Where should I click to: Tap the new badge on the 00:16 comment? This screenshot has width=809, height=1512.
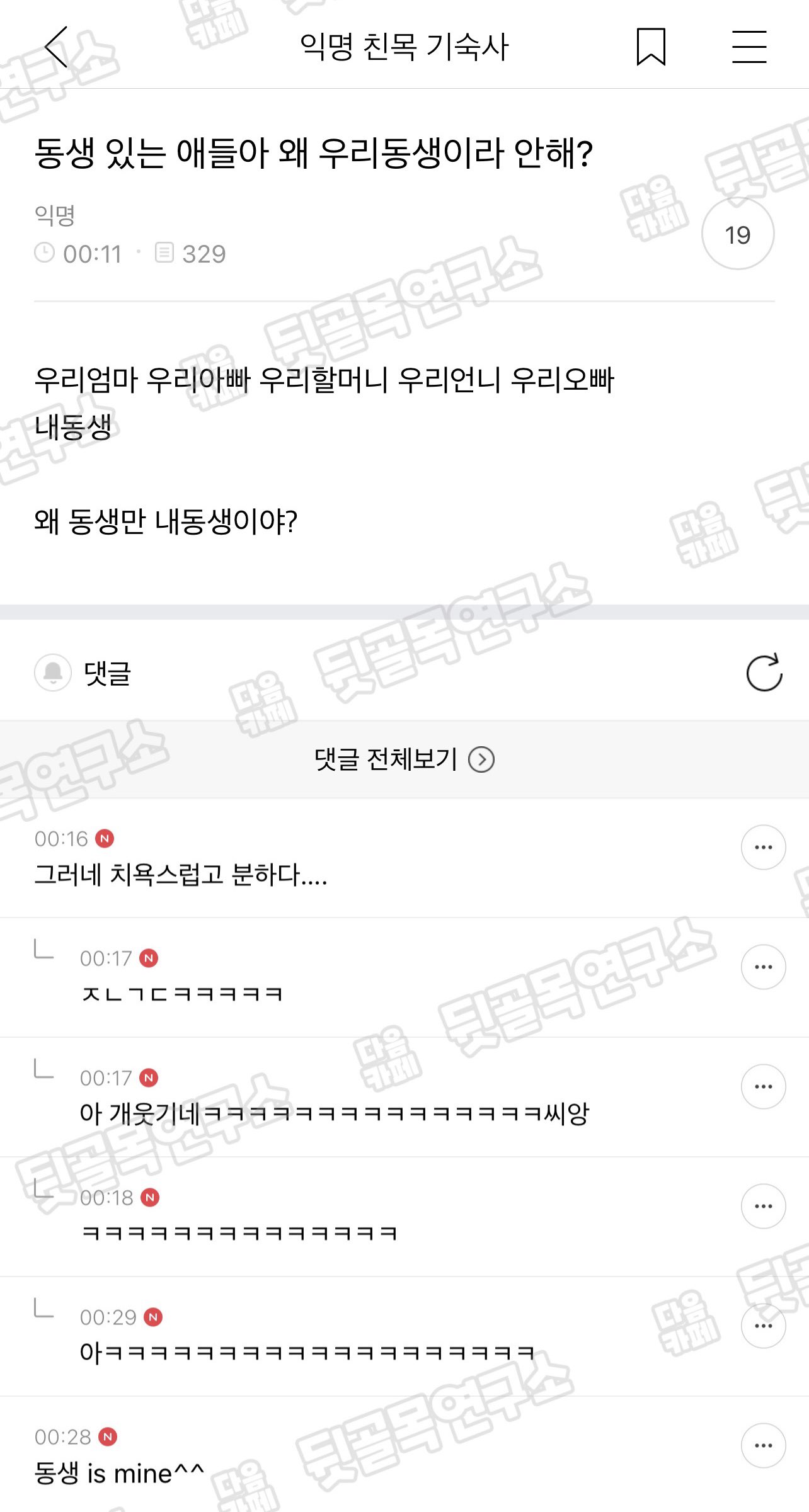105,838
